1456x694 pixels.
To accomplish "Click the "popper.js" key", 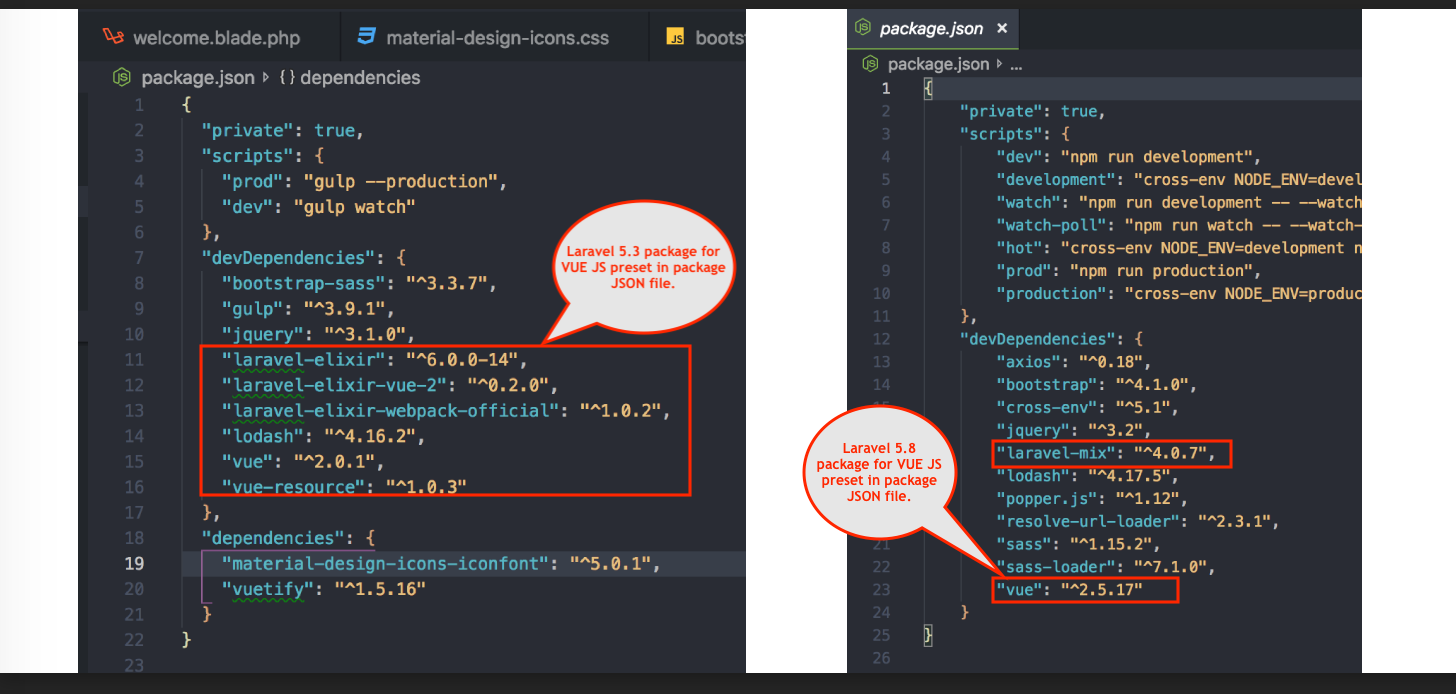I will coord(1046,499).
